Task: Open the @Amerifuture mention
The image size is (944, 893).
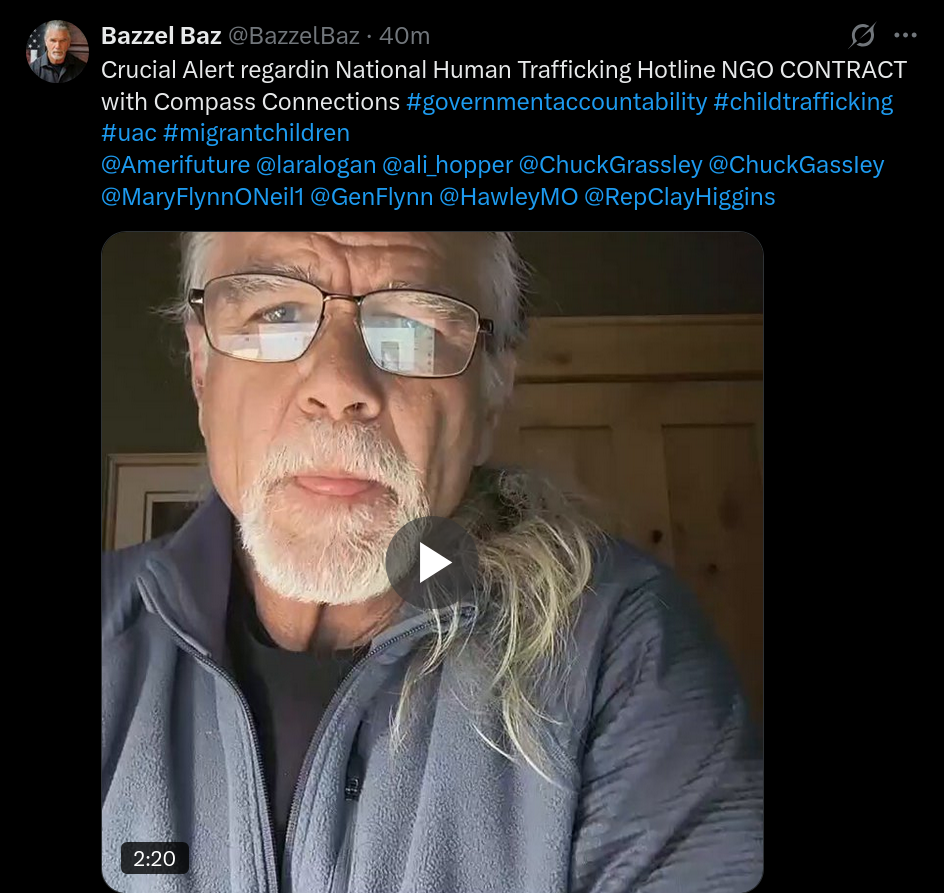Action: pos(175,165)
